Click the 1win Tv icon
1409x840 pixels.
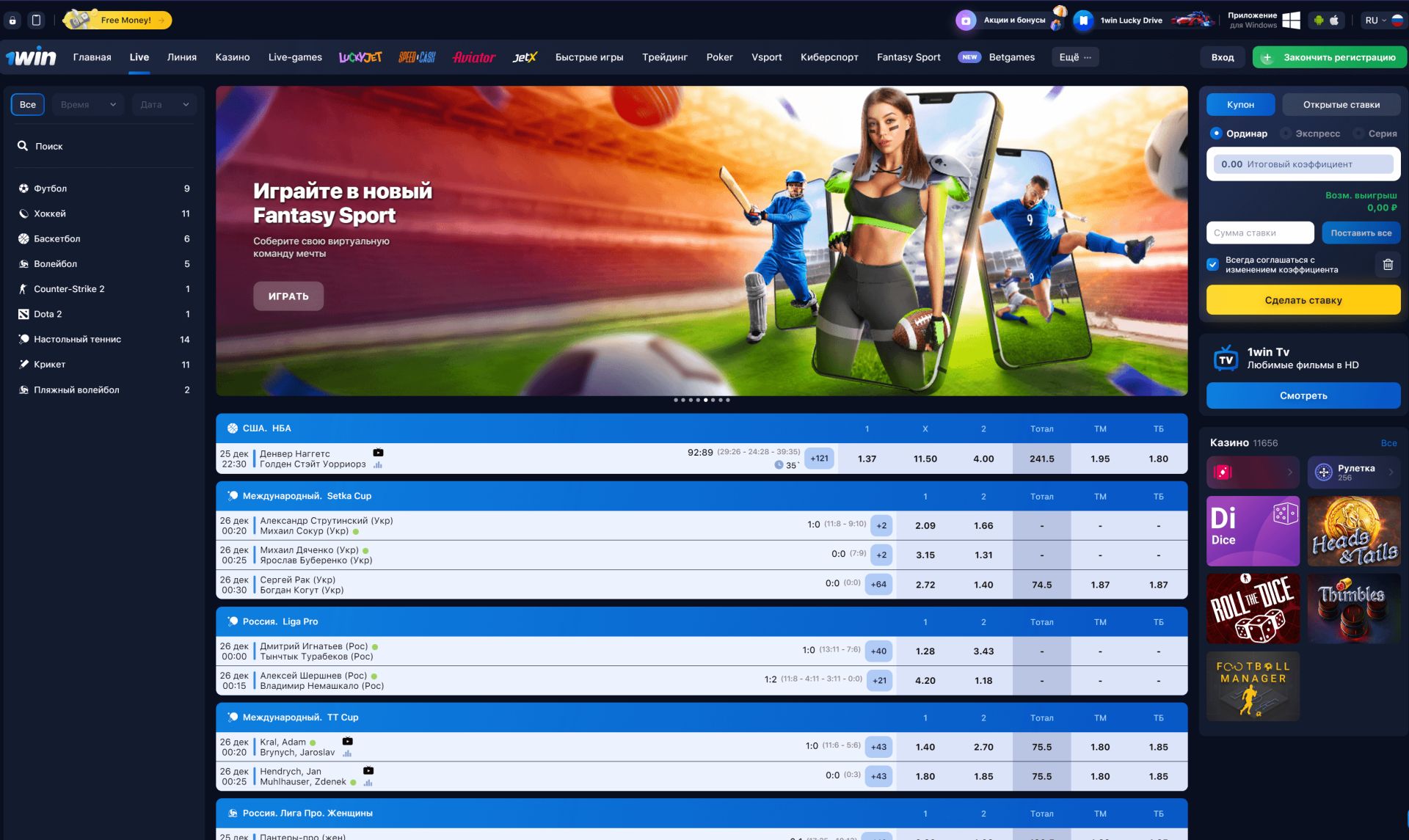tap(1225, 359)
